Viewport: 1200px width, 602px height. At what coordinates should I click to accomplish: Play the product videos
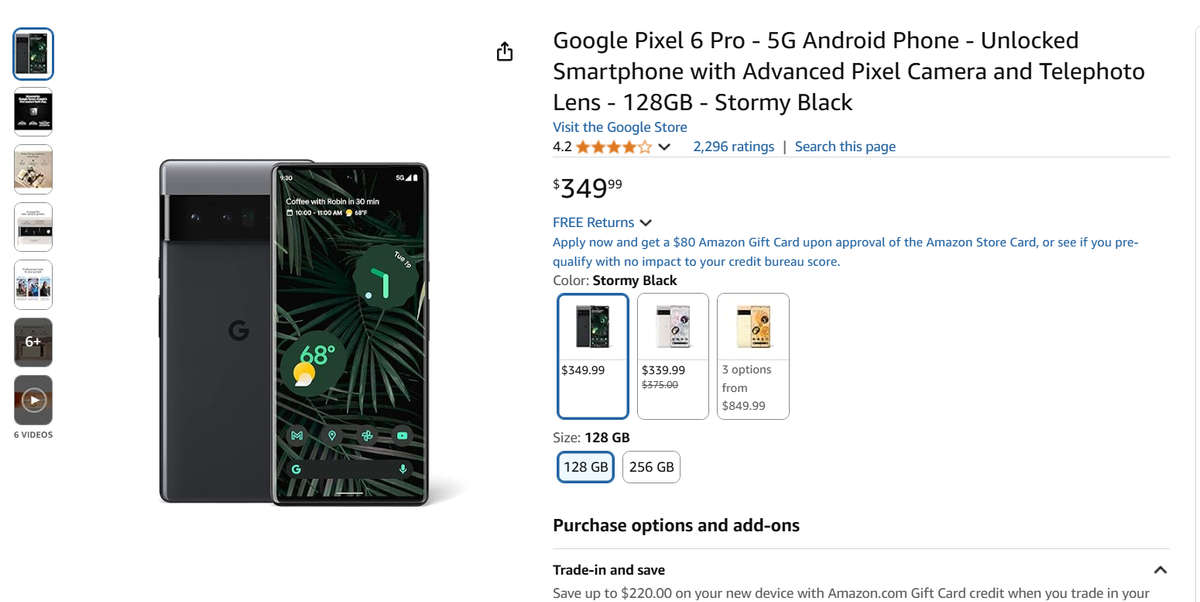click(33, 399)
